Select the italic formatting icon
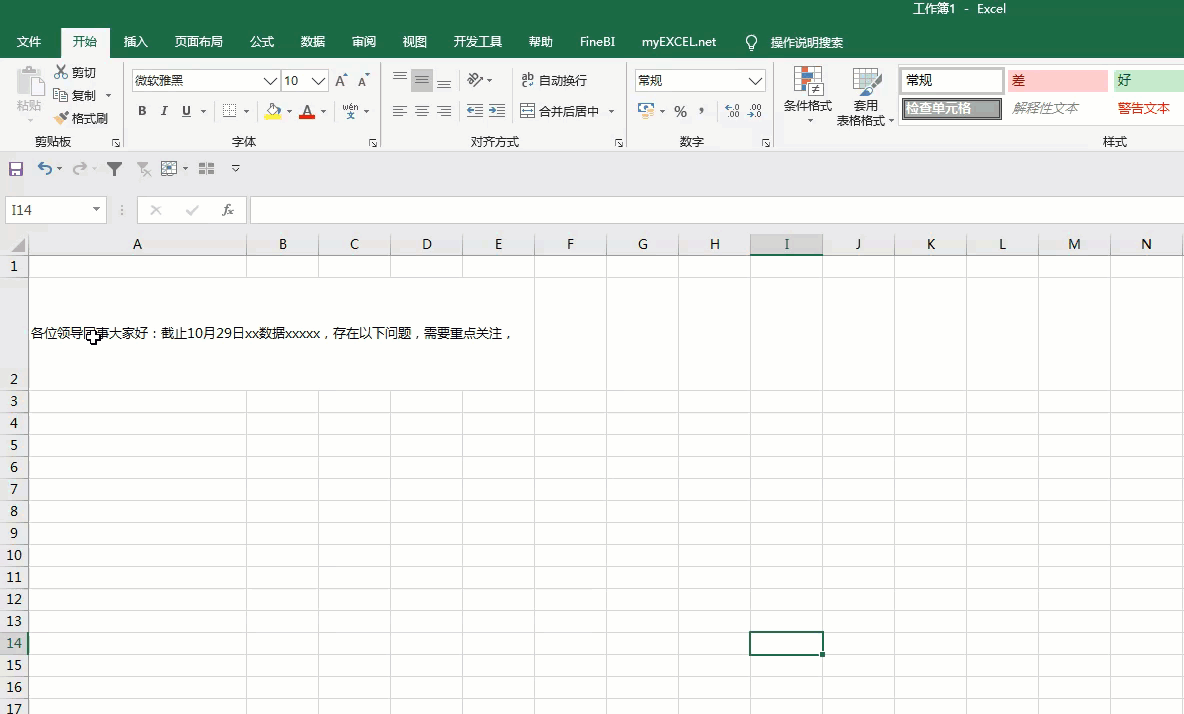This screenshot has width=1184, height=714. tap(163, 111)
